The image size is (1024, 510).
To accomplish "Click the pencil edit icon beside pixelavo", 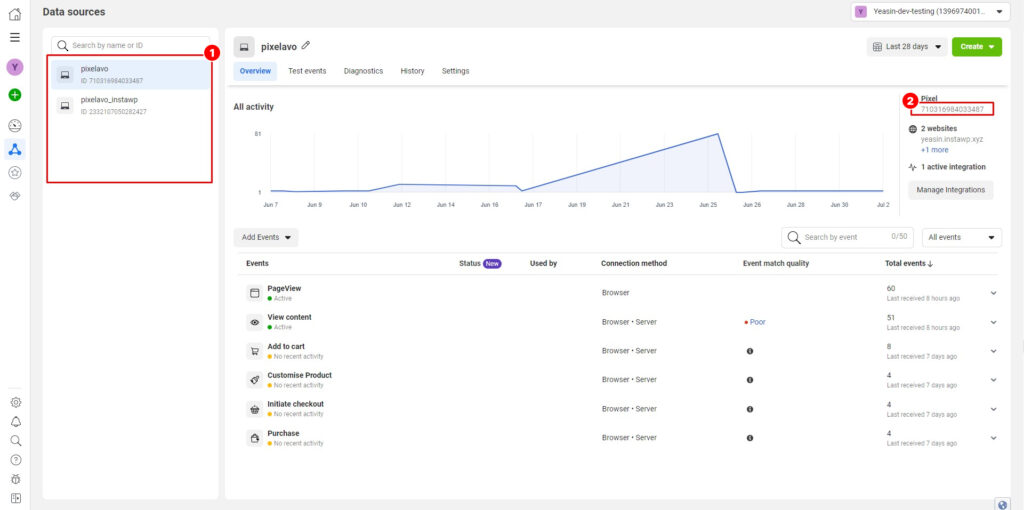I will pos(306,46).
